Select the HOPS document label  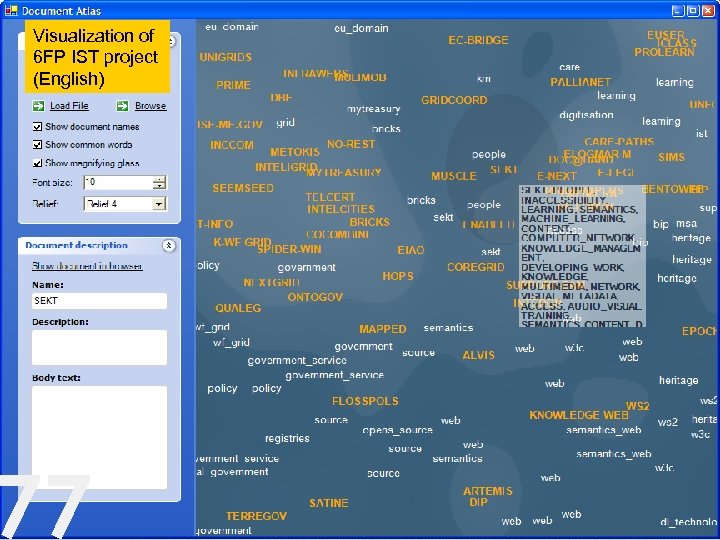click(x=398, y=276)
